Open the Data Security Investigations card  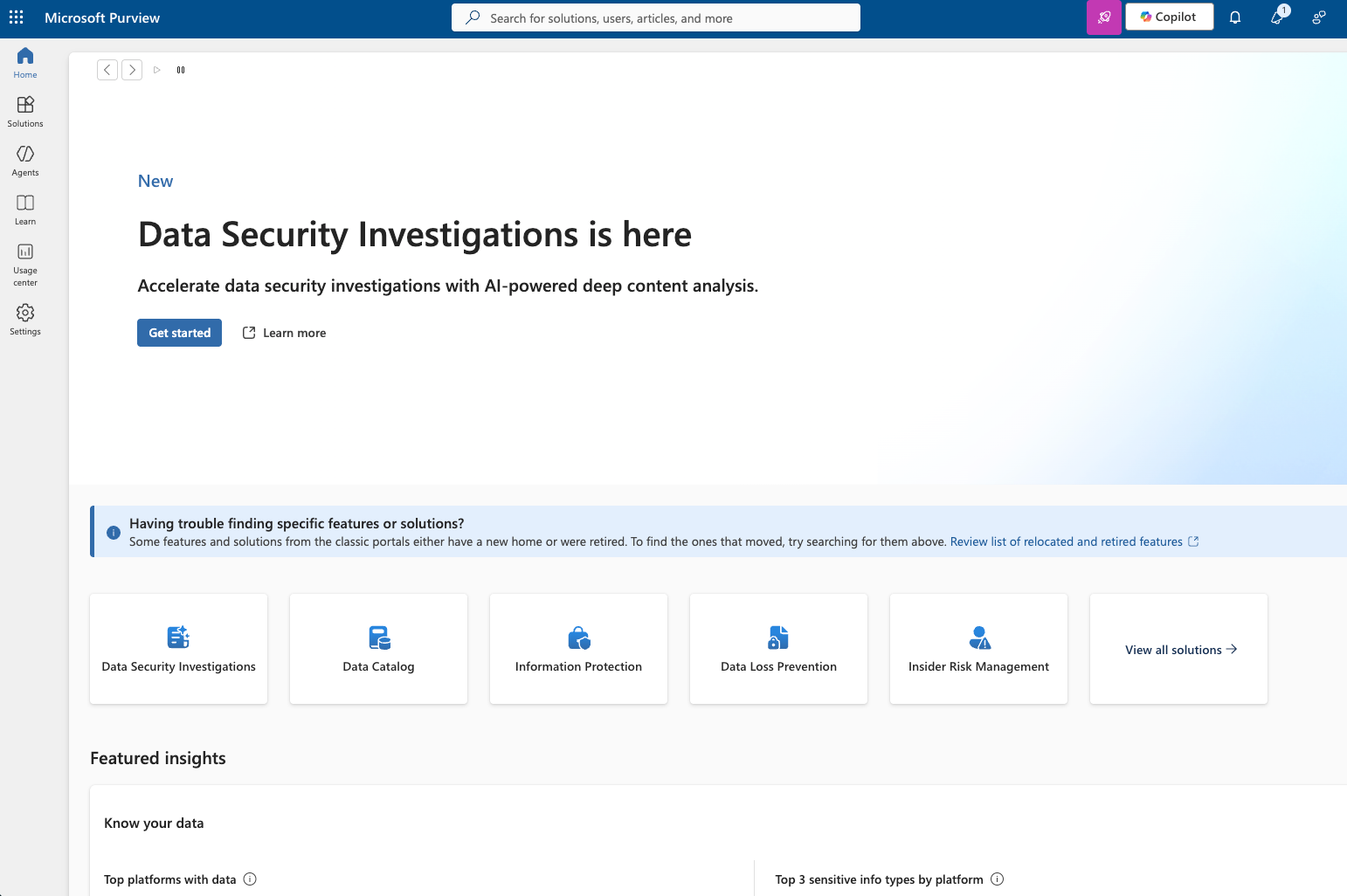click(x=178, y=649)
